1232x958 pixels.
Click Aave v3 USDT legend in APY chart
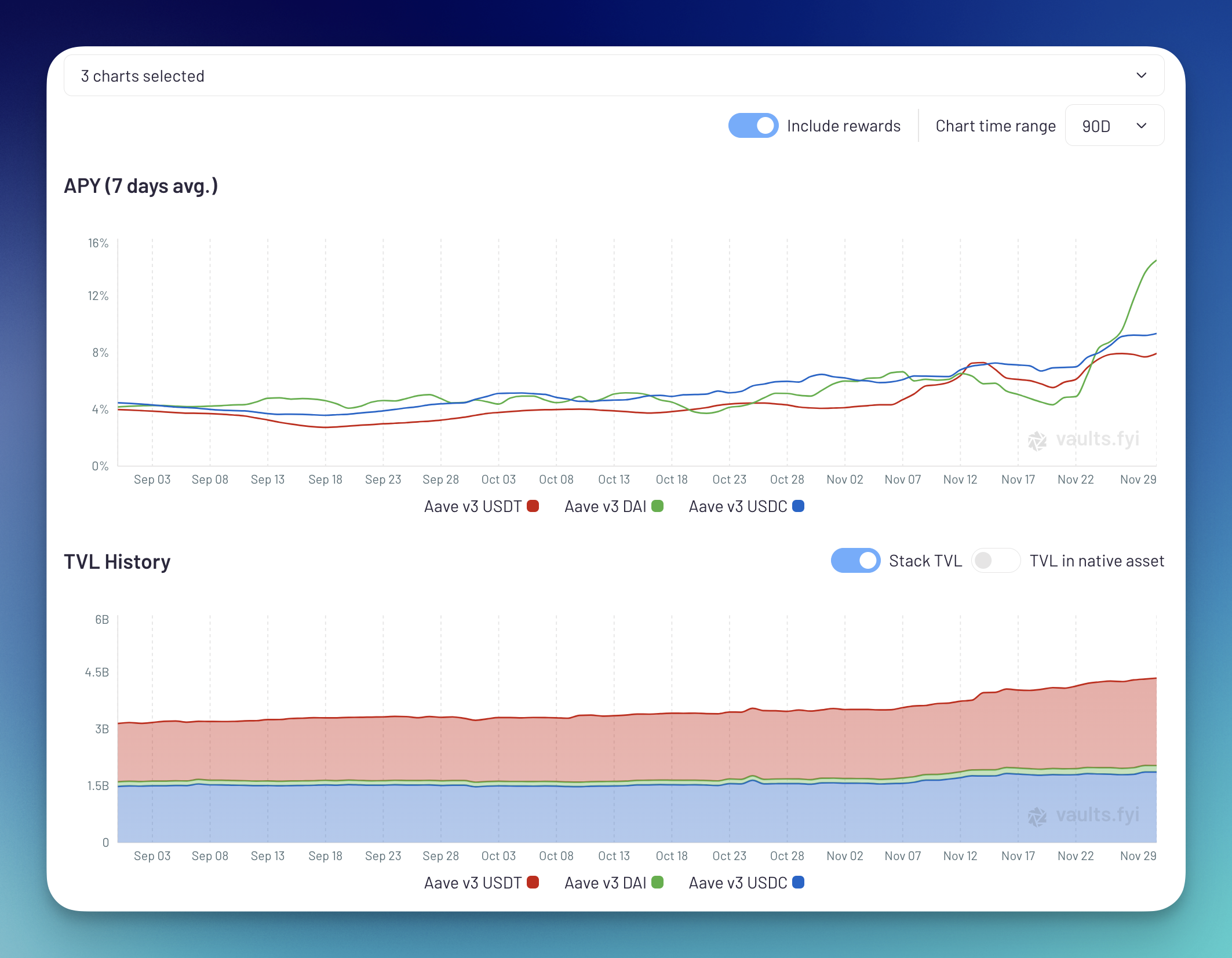pyautogui.click(x=481, y=507)
